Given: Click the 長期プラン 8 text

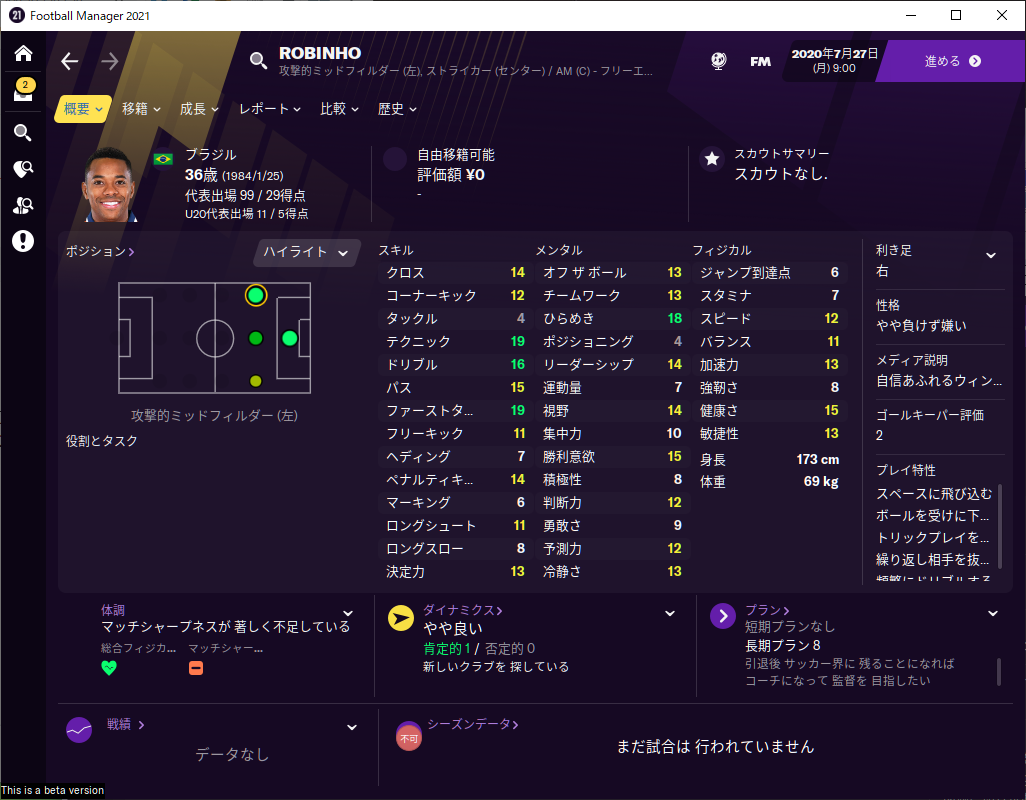Looking at the screenshot, I should 783,646.
